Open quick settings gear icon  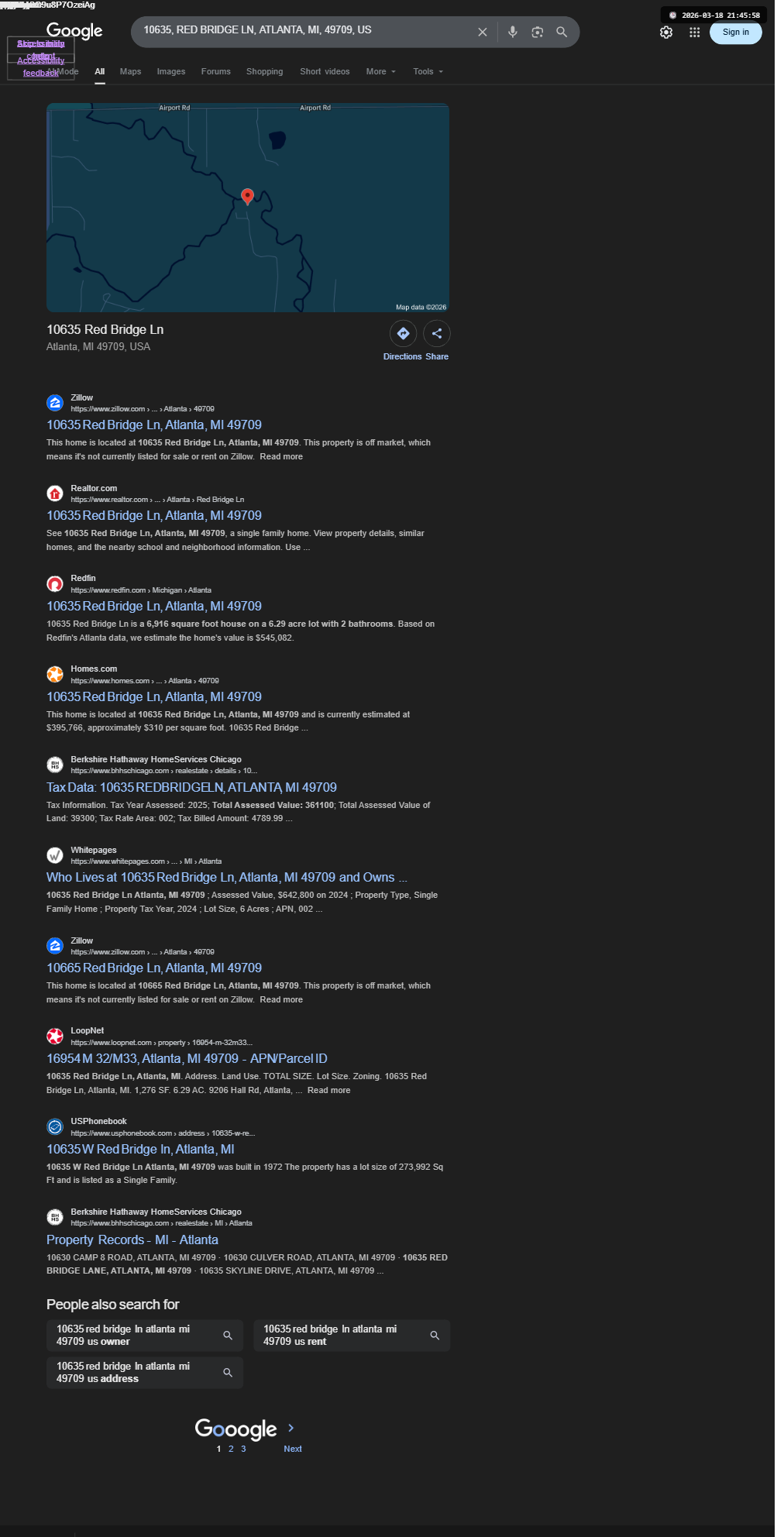[666, 32]
